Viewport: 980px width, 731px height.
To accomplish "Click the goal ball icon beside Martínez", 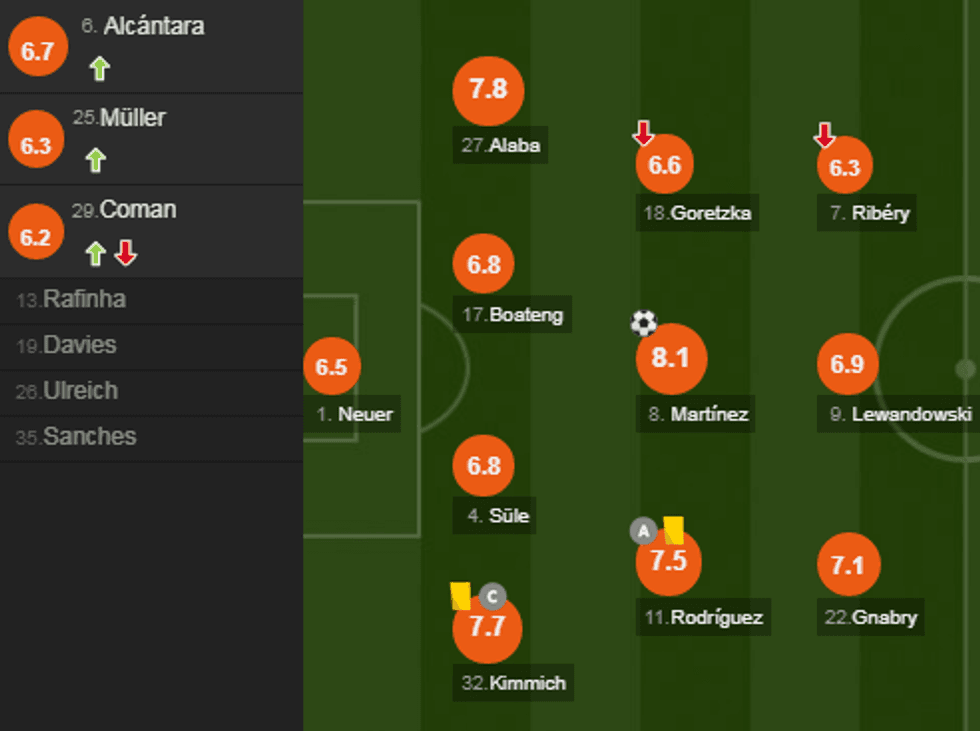I will 644,323.
